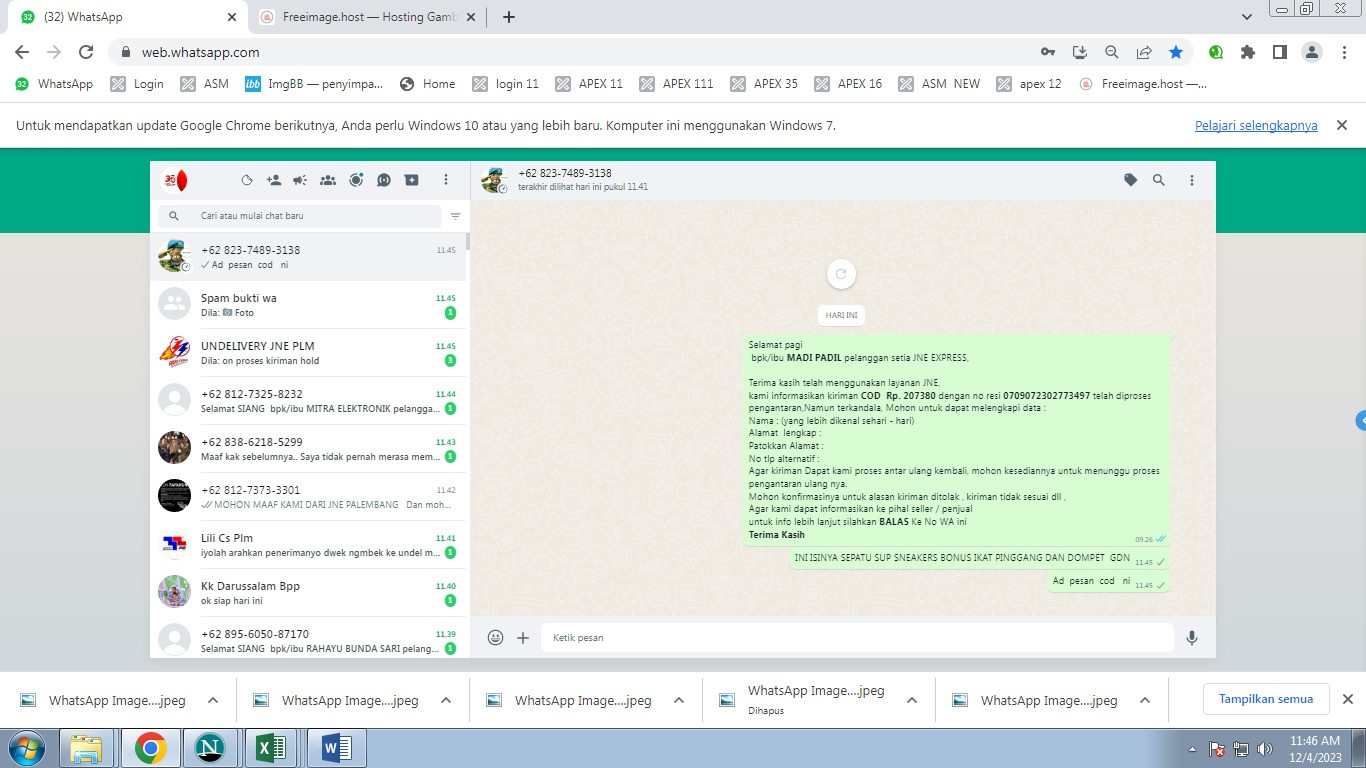Click the "Pelajari selengkapnya" link

1256,126
